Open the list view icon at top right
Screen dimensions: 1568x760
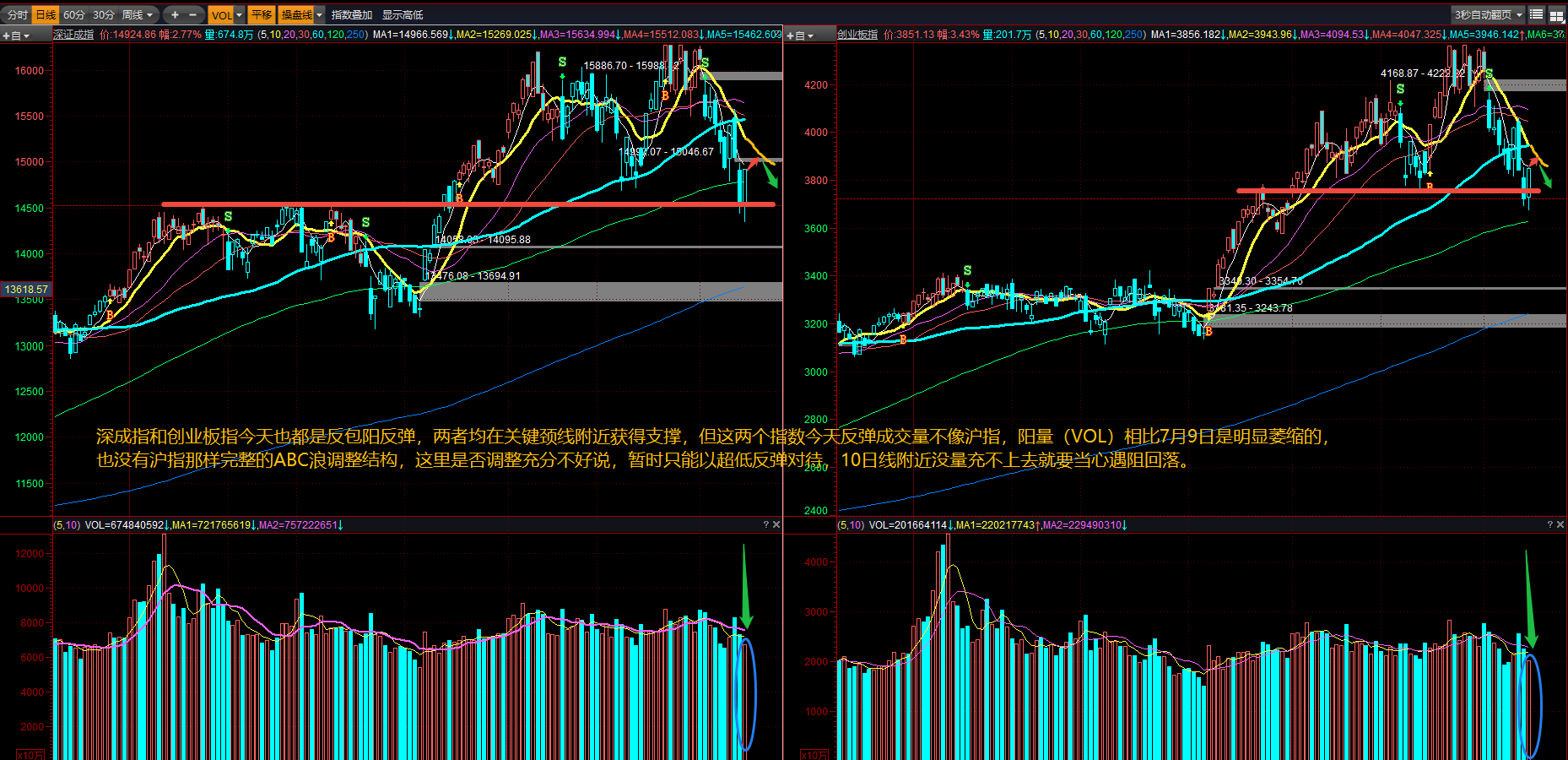tap(1537, 14)
